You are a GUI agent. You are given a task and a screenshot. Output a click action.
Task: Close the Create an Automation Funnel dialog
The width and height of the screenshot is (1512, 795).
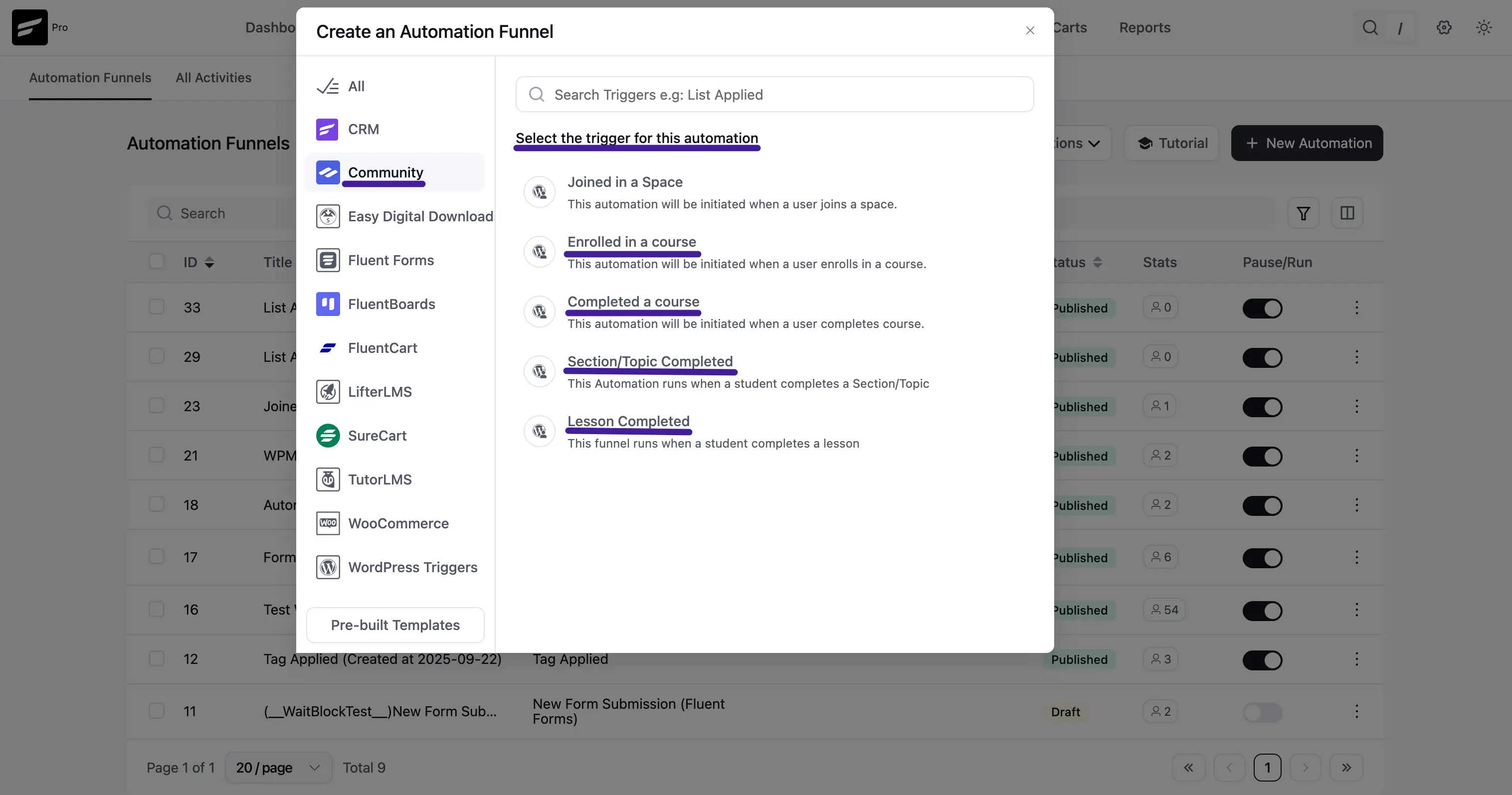1030,30
